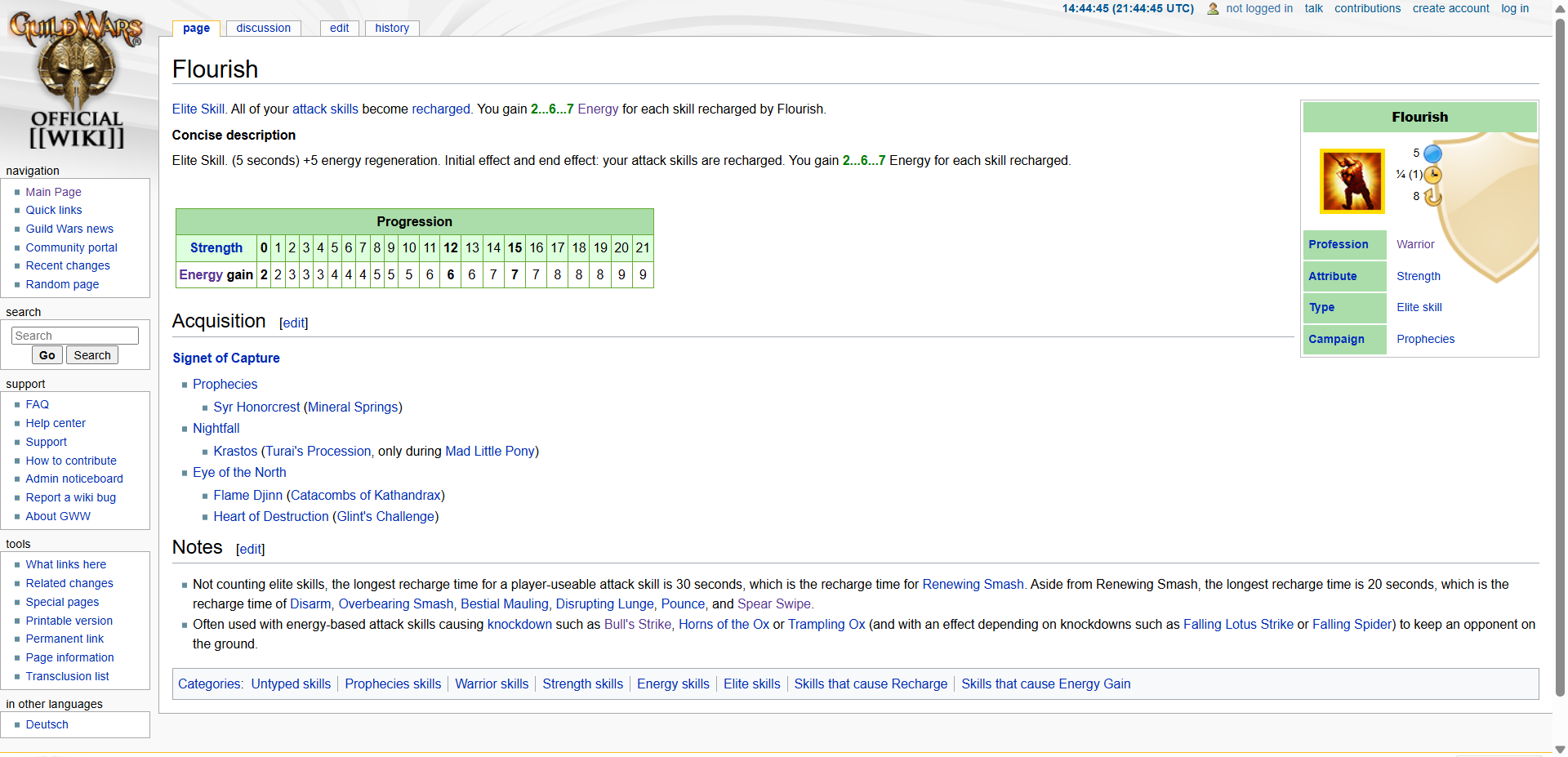Edit the Notes section
The width and height of the screenshot is (1568, 757).
(x=250, y=549)
